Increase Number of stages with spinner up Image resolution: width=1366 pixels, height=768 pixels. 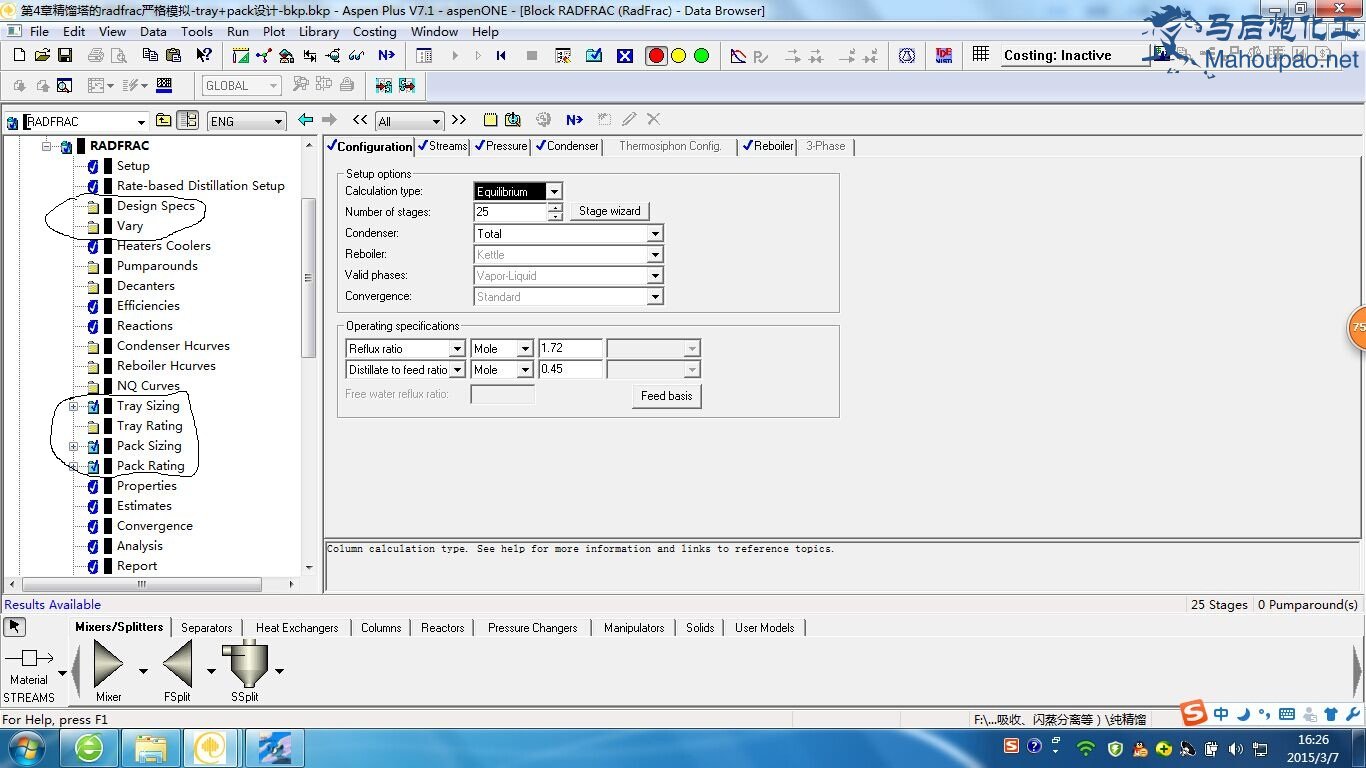(555, 207)
